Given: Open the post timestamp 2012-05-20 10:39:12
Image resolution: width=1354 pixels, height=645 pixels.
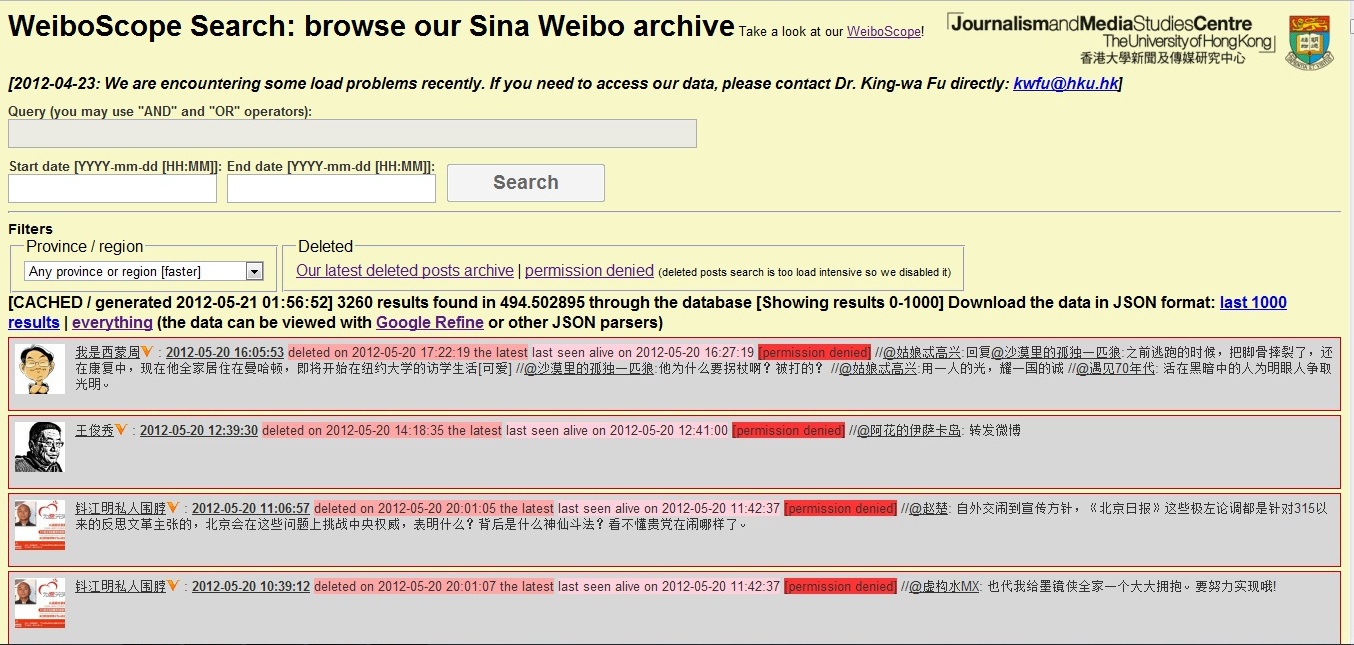Looking at the screenshot, I should pos(251,586).
